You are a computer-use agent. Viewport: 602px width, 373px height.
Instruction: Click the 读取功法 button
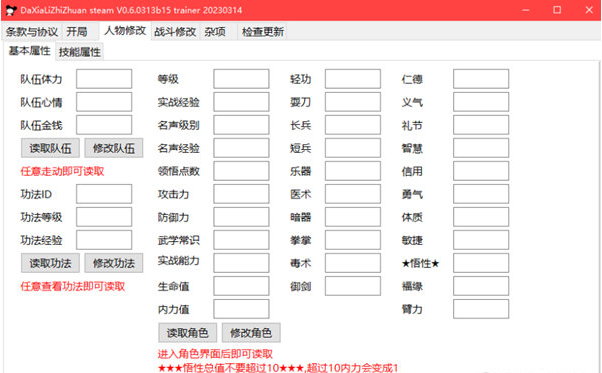coord(50,263)
